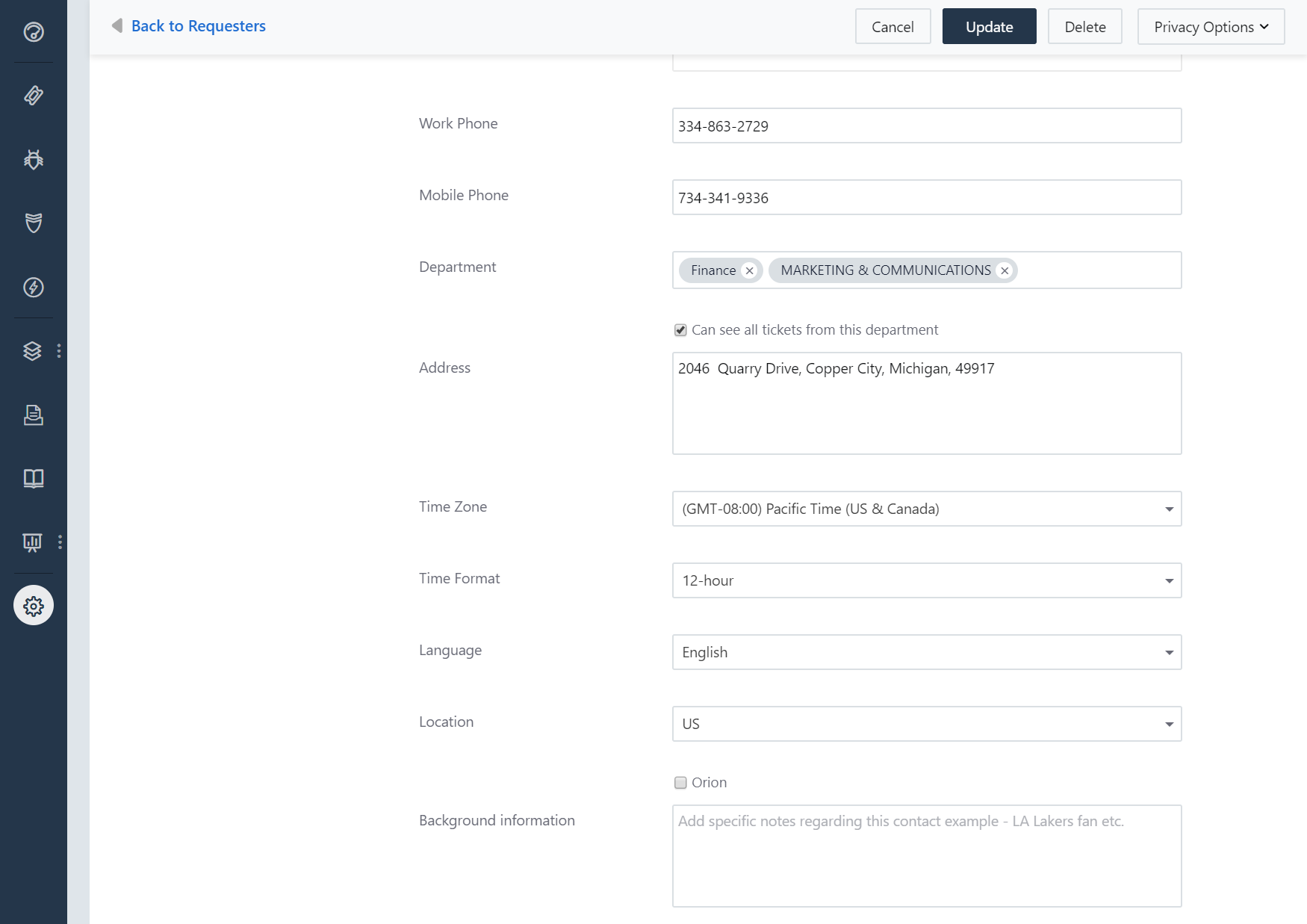The image size is (1307, 924).
Task: Open the Privacy Options menu
Action: coord(1210,26)
